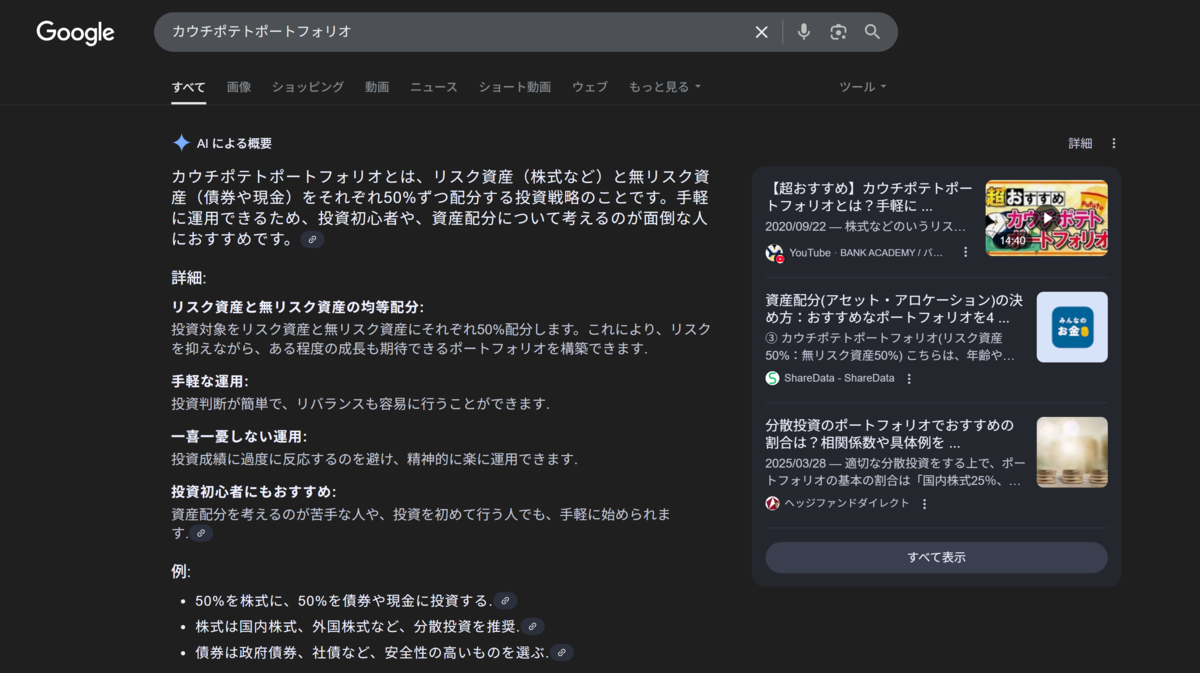This screenshot has width=1200, height=673.
Task: Switch to the ショッピング tab
Action: 308,87
